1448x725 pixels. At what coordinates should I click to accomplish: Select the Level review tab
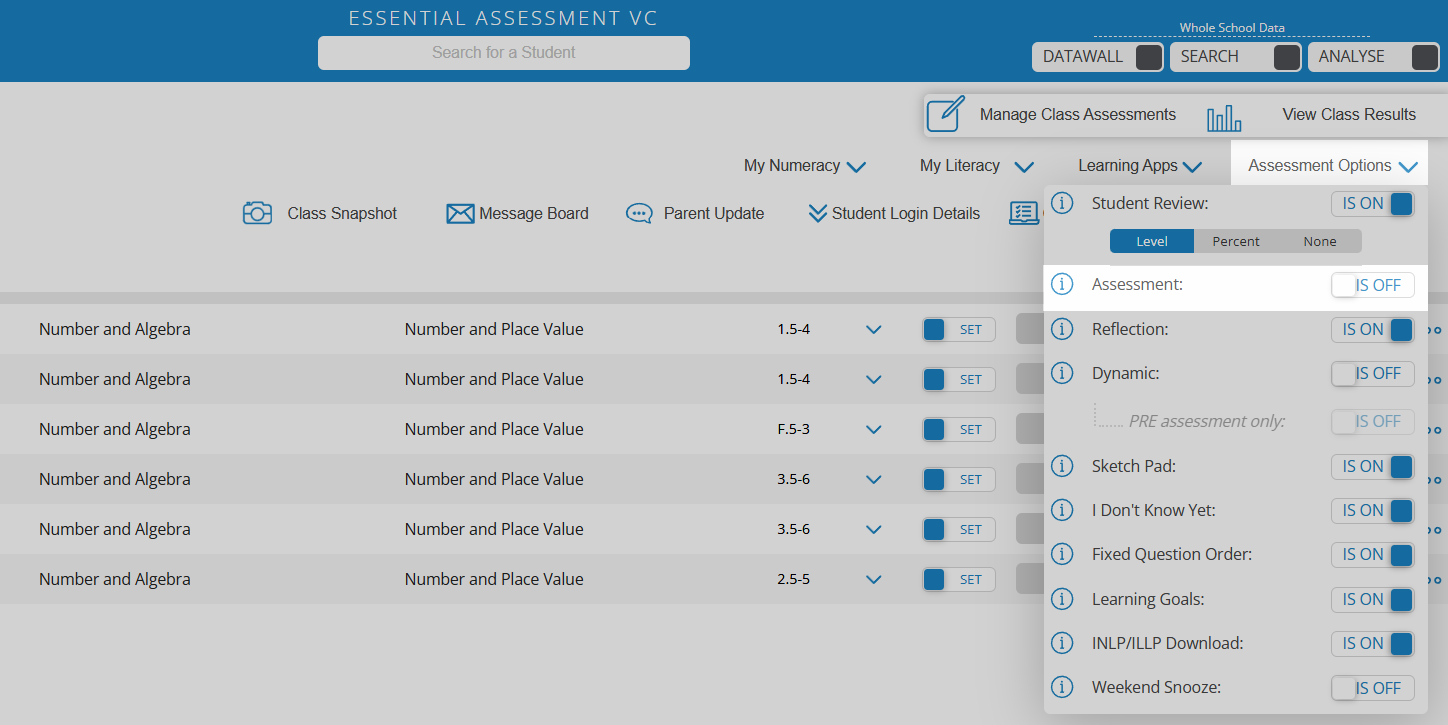[x=1152, y=241]
